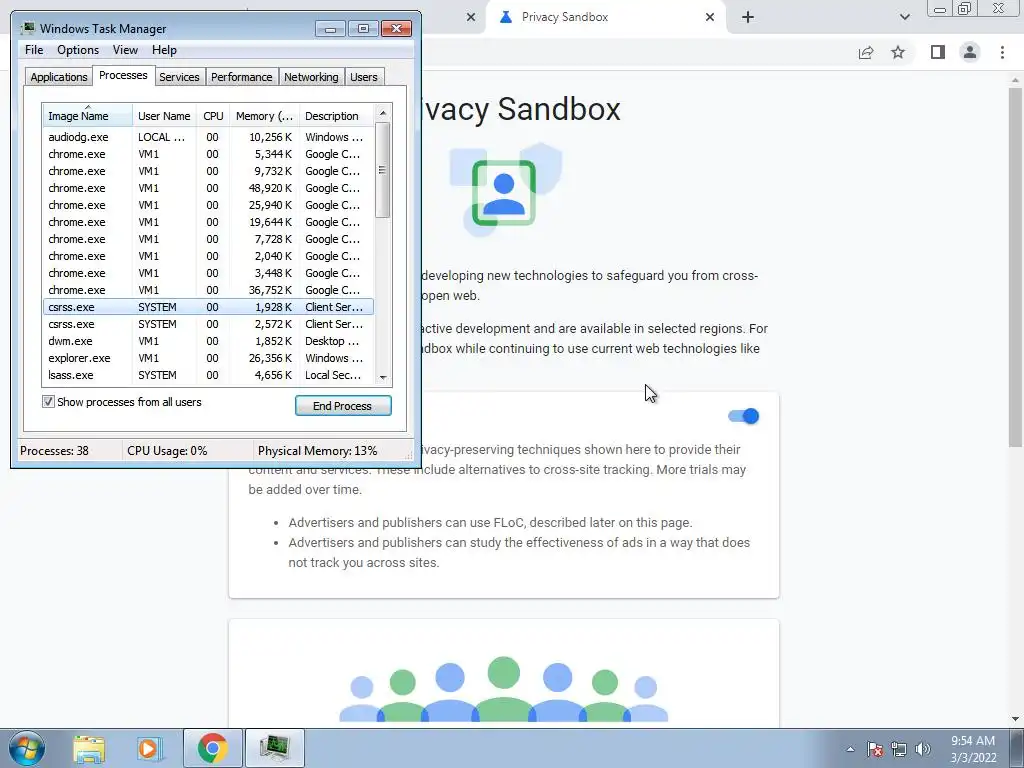Open a new Chrome tab with plus
1024x768 pixels.
coord(748,18)
